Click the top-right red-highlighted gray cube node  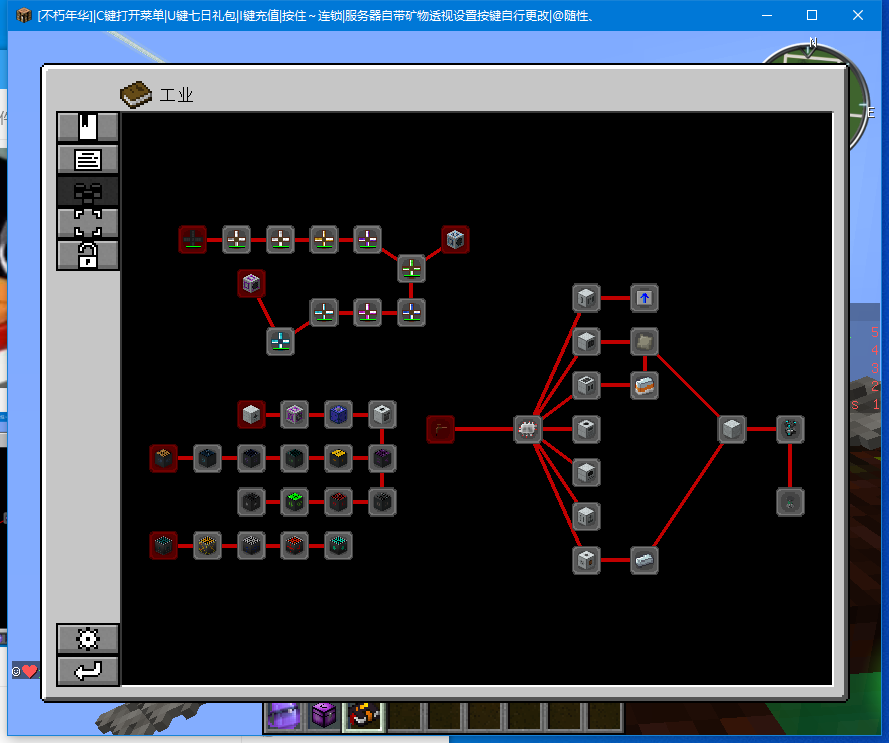pyautogui.click(x=455, y=239)
